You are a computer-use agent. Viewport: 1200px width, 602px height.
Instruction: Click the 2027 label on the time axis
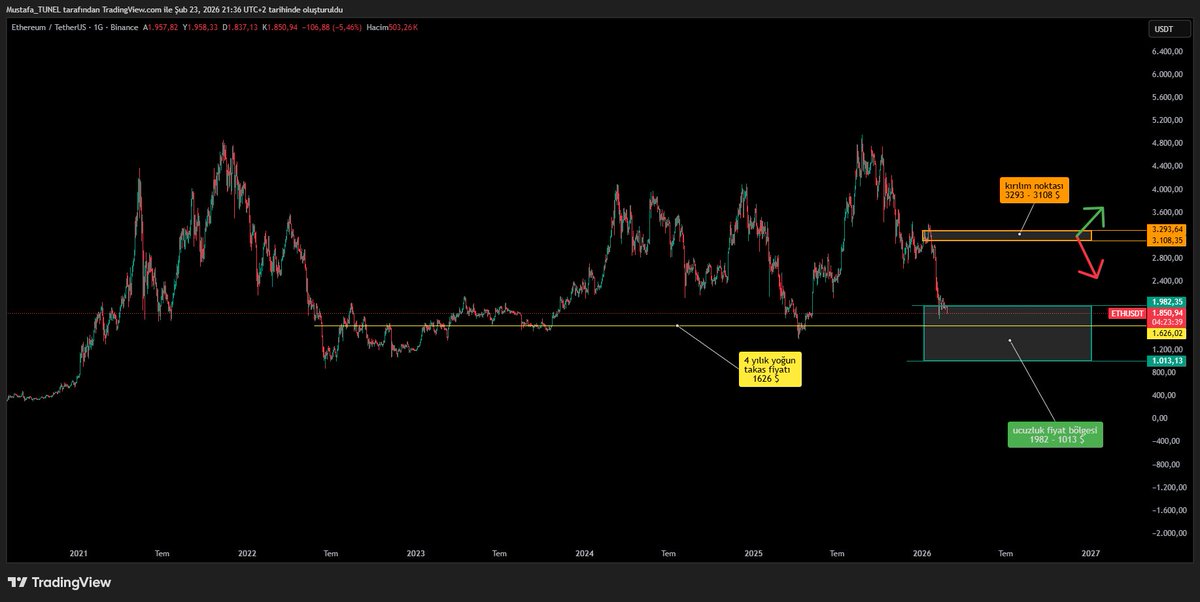[1091, 552]
